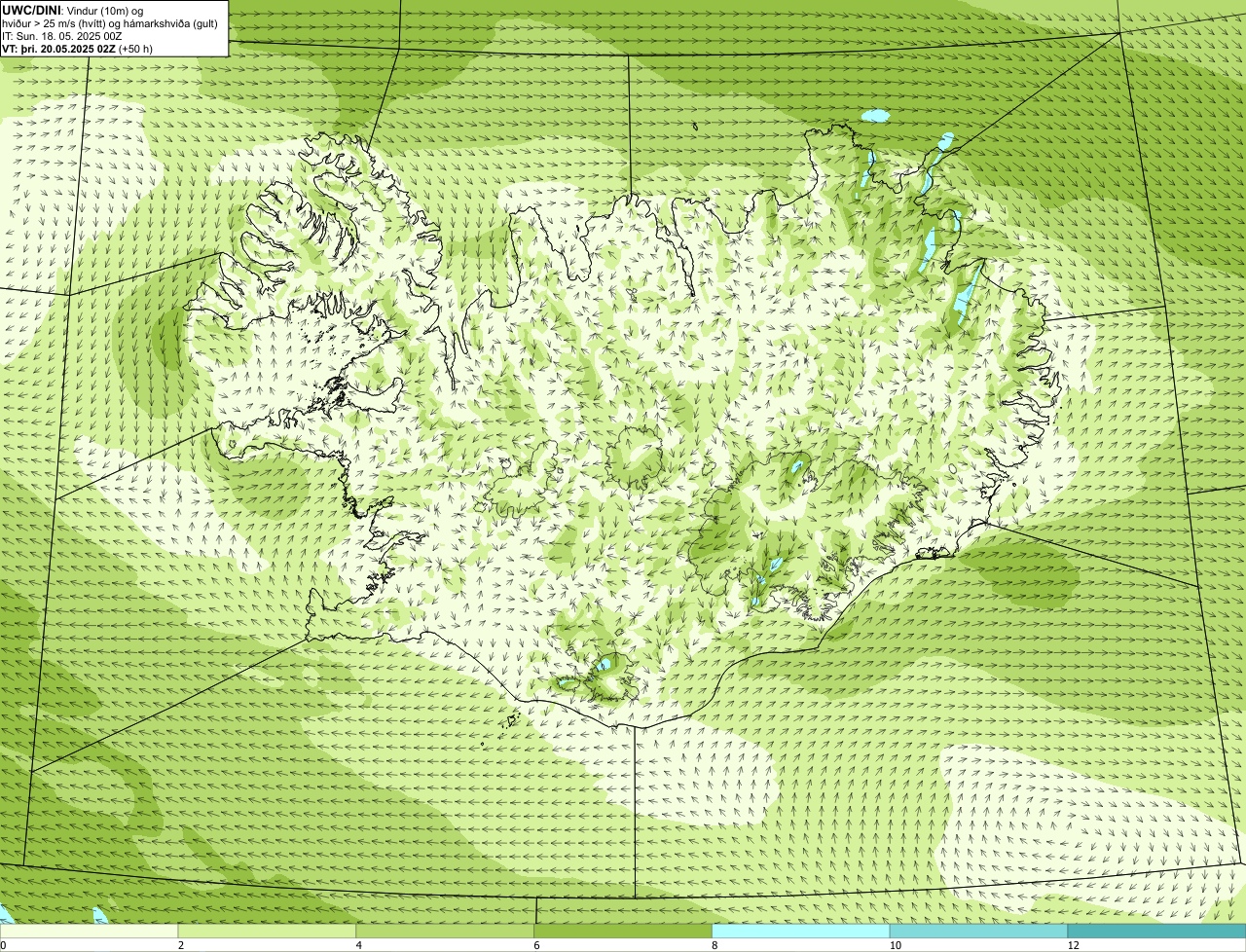Click the 6–8 m/s darker green swatch
The height and width of the screenshot is (952, 1246).
click(624, 932)
